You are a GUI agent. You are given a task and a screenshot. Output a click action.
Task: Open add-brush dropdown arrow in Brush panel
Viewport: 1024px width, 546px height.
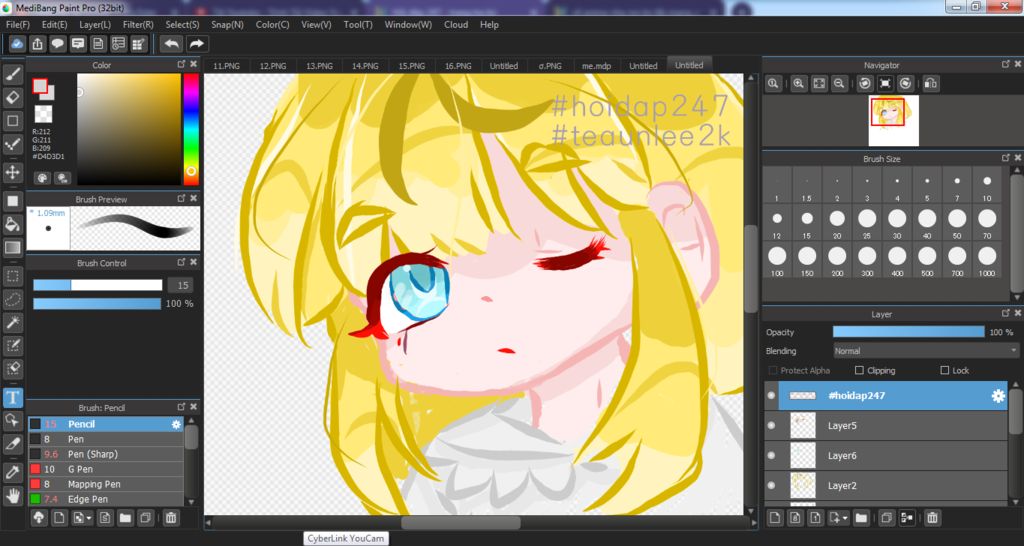[89, 518]
